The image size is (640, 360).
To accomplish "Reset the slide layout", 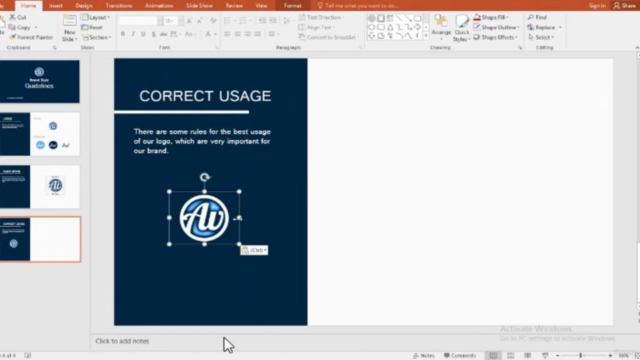I will coord(92,27).
